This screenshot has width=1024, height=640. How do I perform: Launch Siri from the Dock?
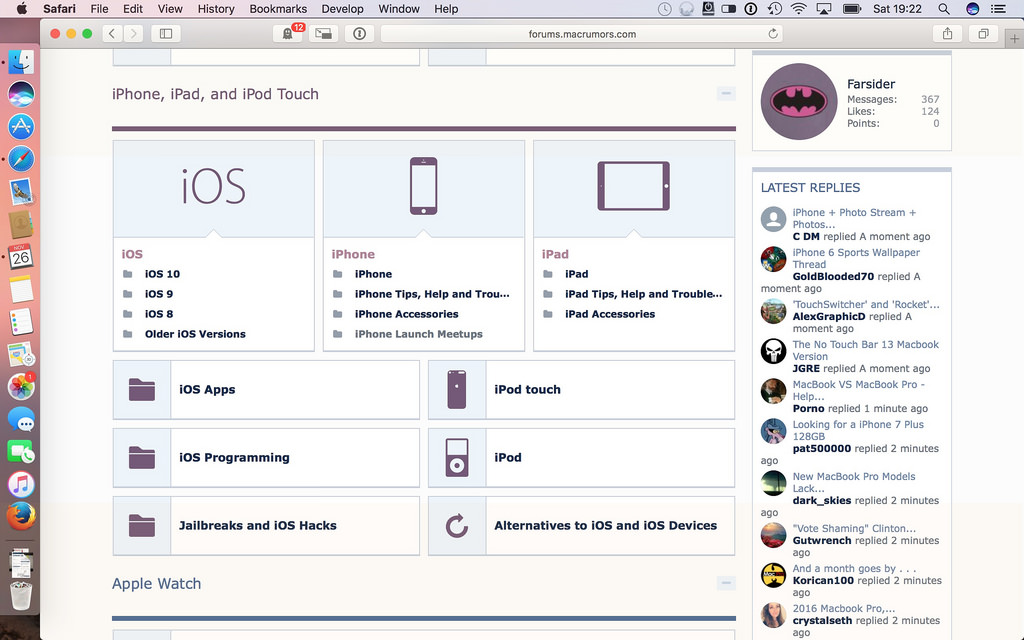21,94
